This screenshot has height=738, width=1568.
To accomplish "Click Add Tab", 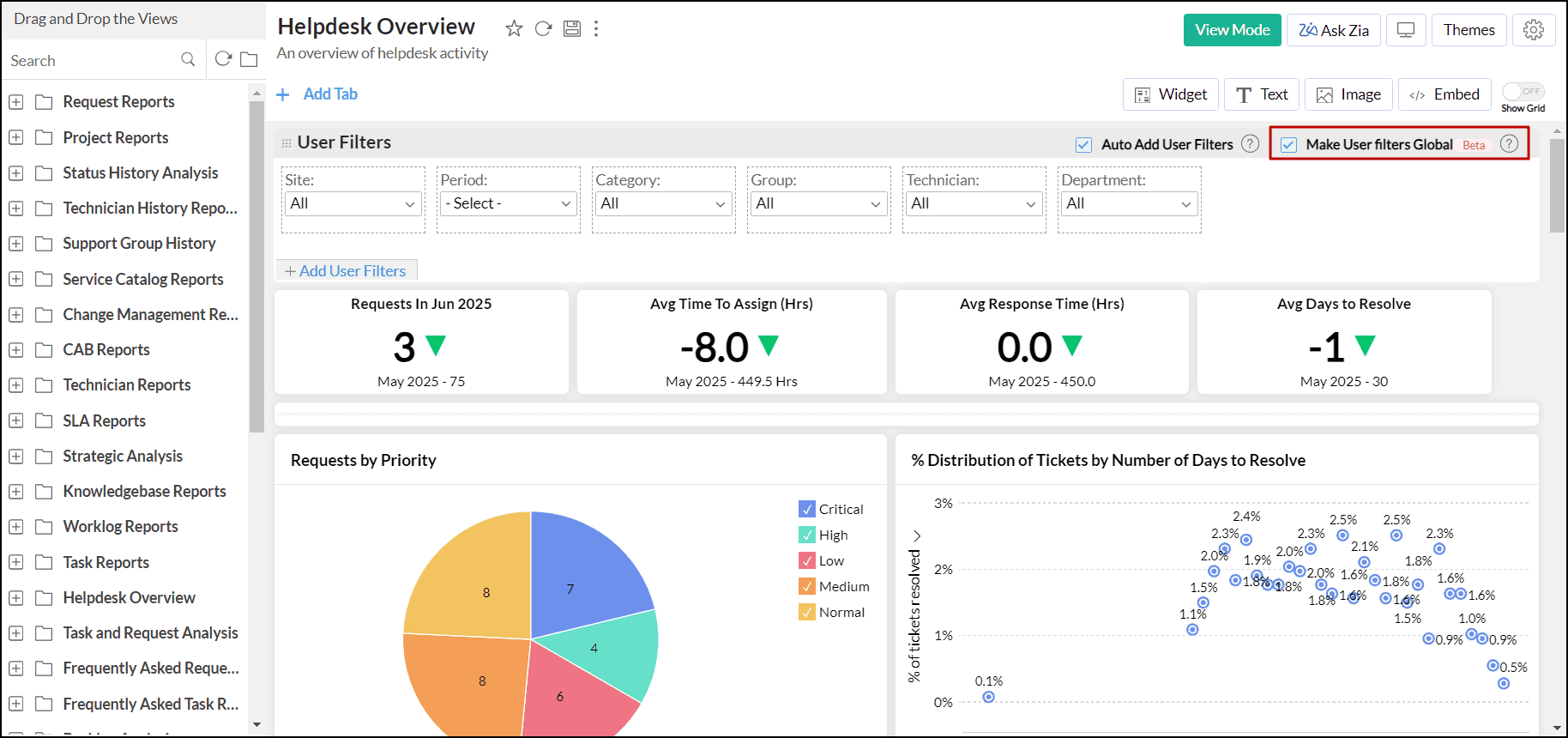I will (x=317, y=94).
